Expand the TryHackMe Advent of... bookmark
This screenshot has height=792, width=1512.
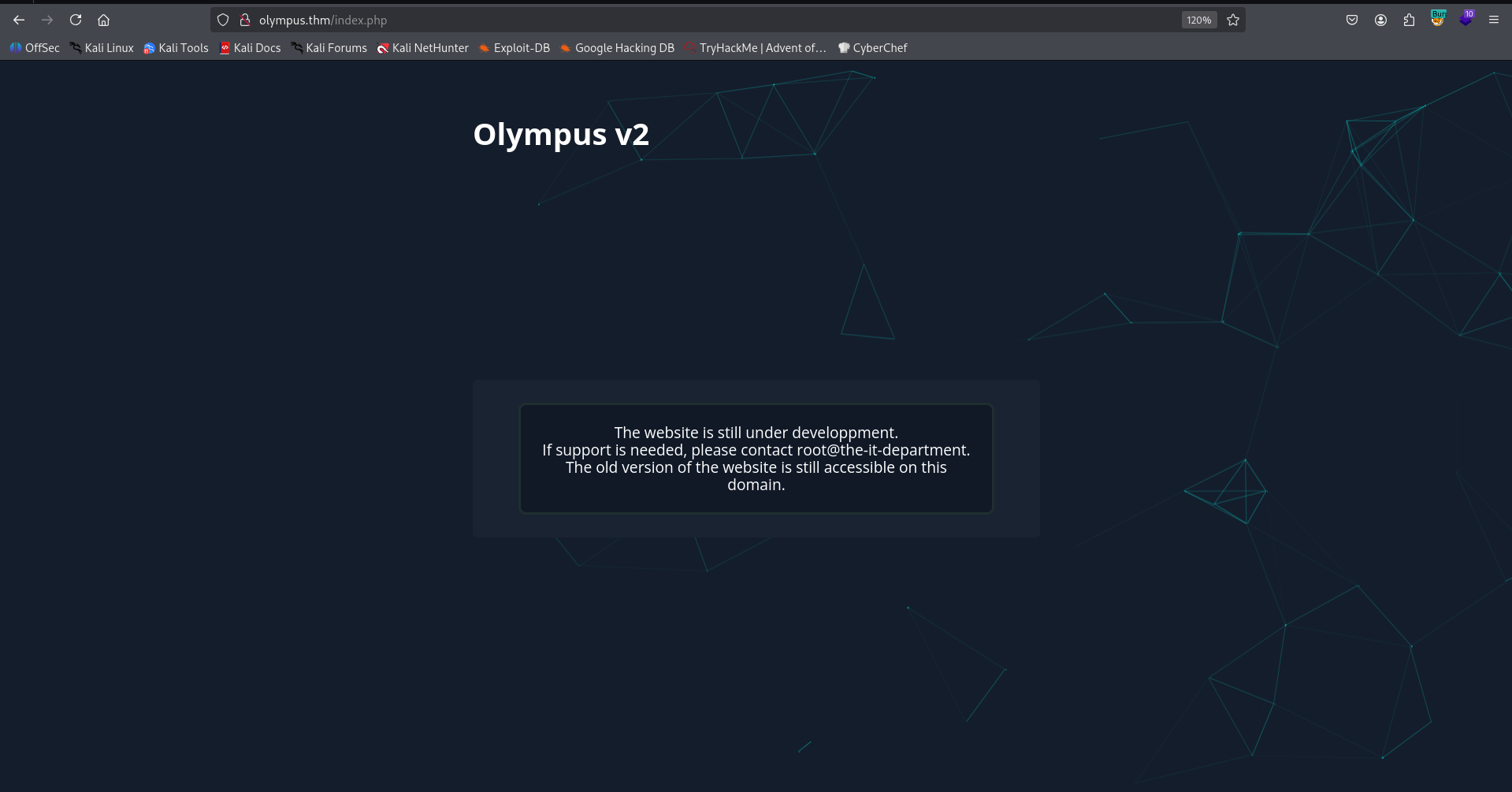click(755, 48)
